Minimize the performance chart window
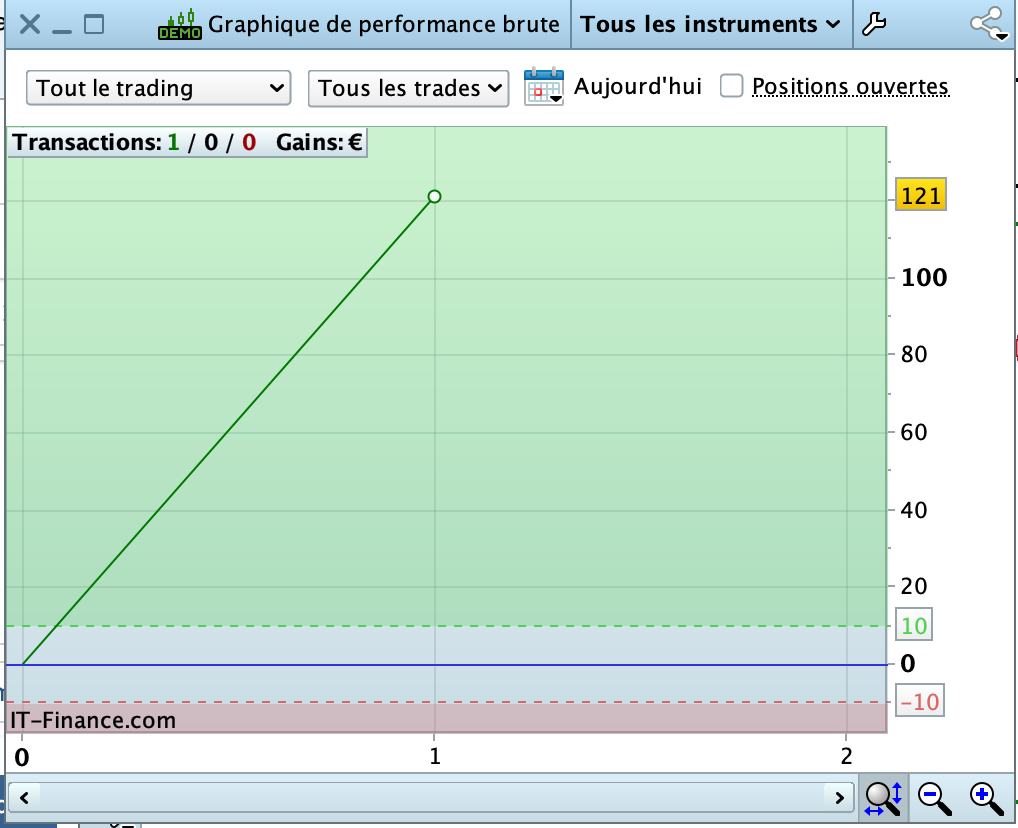The image size is (1018, 828). click(62, 31)
